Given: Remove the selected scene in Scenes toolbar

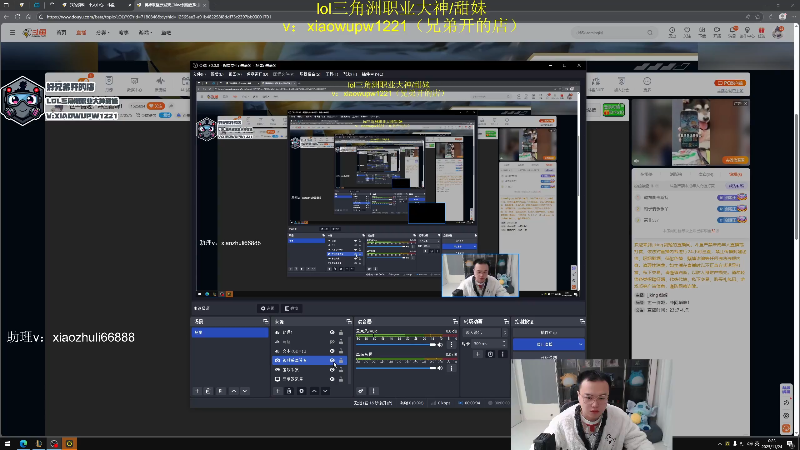Looking at the screenshot, I should click(x=208, y=391).
